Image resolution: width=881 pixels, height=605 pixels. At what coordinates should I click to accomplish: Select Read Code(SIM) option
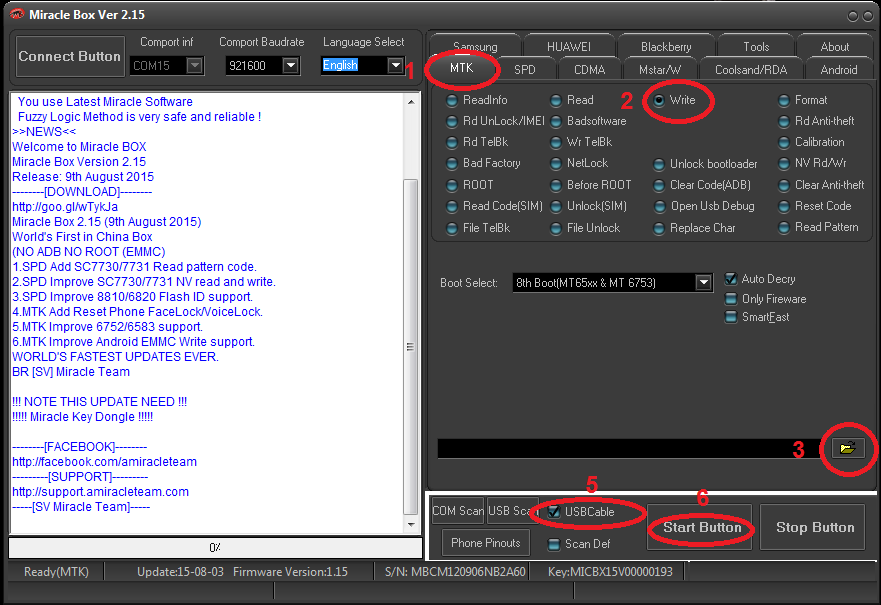(x=494, y=206)
